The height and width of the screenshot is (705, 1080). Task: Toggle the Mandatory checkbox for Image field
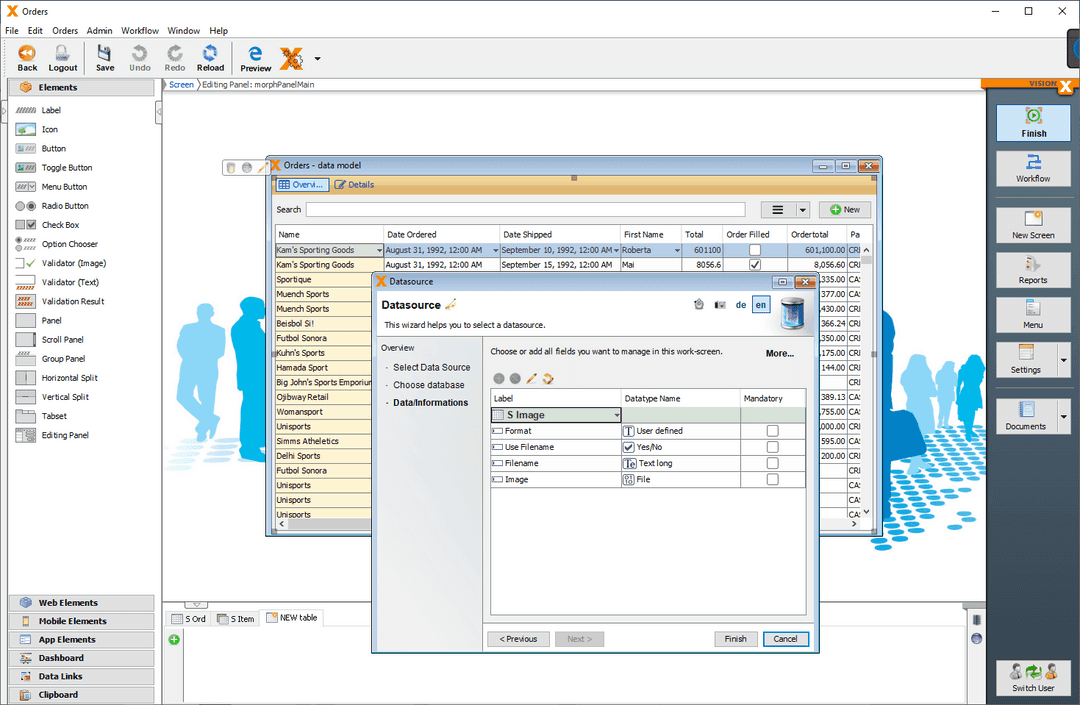pyautogui.click(x=771, y=479)
